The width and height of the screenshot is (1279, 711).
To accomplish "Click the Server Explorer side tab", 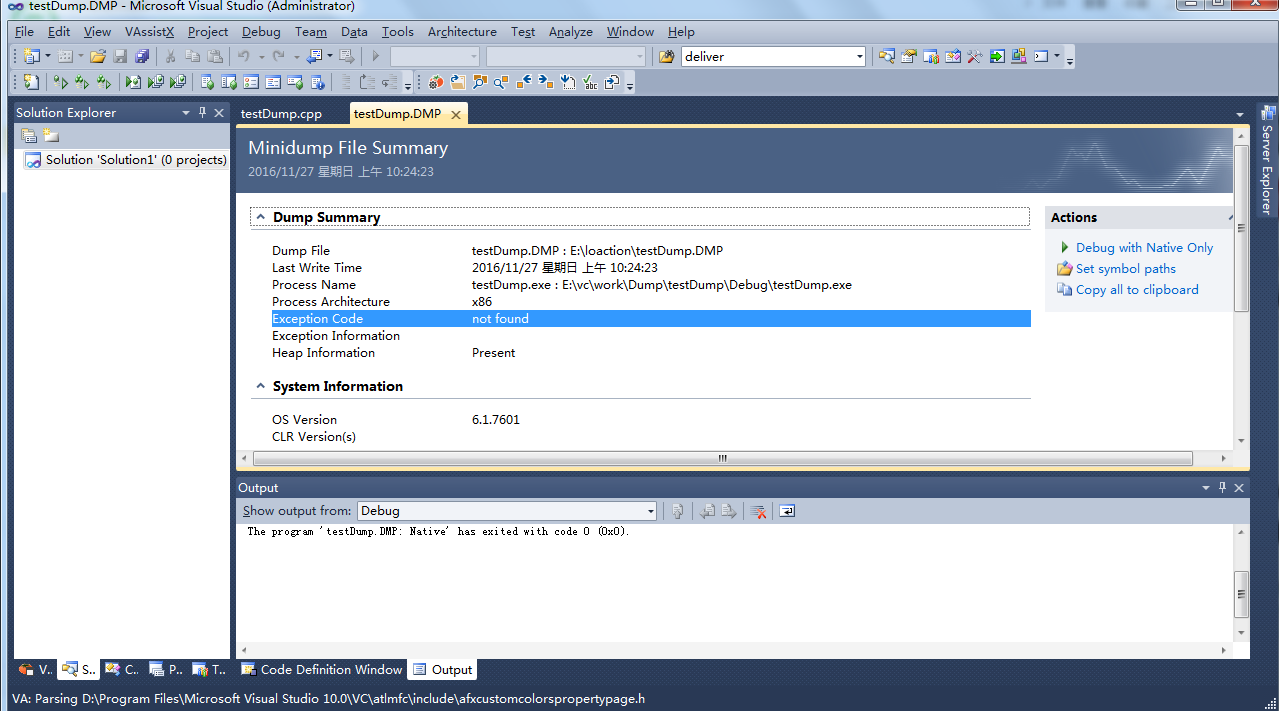I will 1267,160.
